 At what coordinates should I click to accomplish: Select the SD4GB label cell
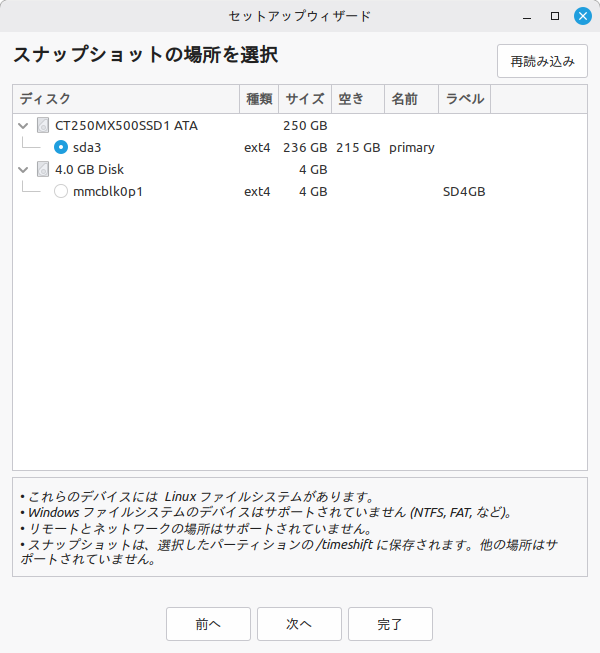[x=464, y=192]
